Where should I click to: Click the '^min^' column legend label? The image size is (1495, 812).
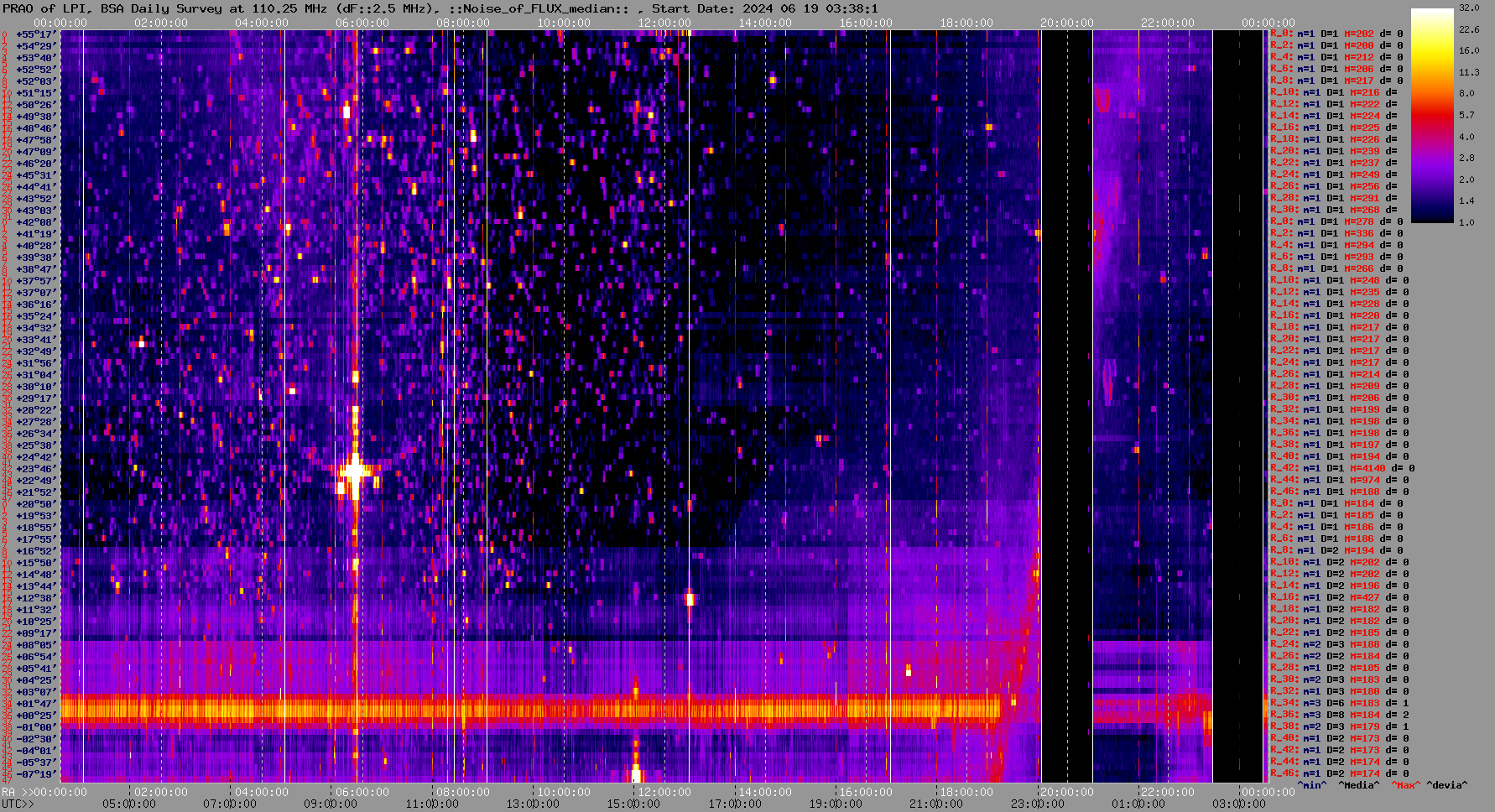pos(1312,786)
